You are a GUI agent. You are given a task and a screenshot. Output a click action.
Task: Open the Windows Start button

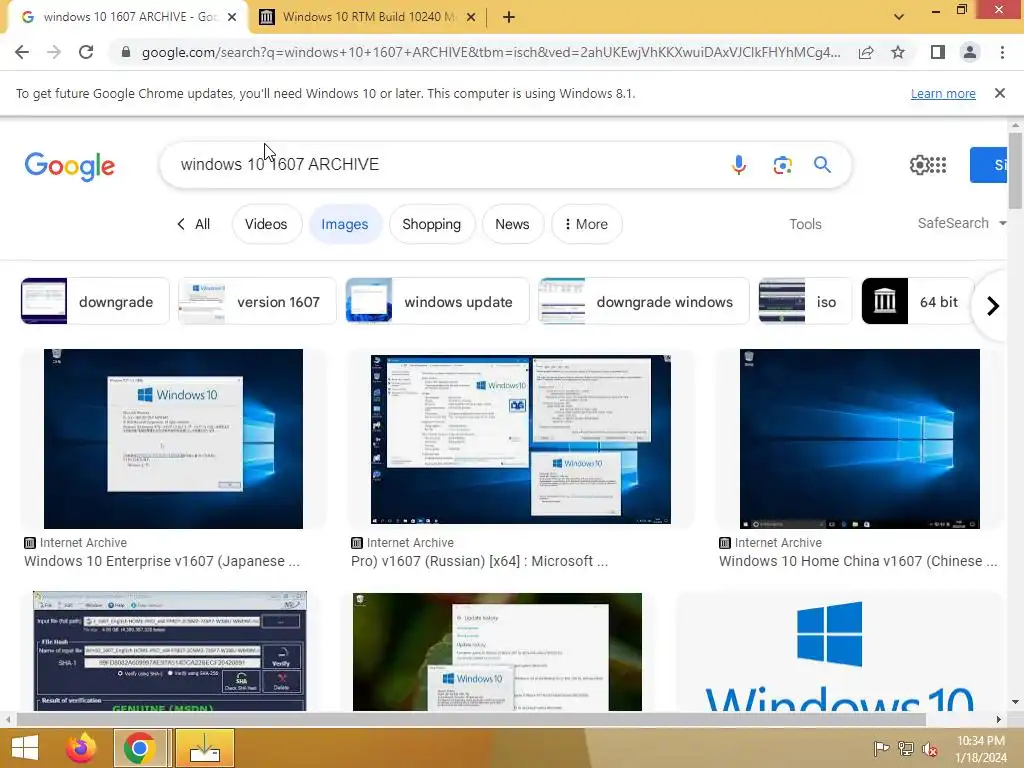25,748
